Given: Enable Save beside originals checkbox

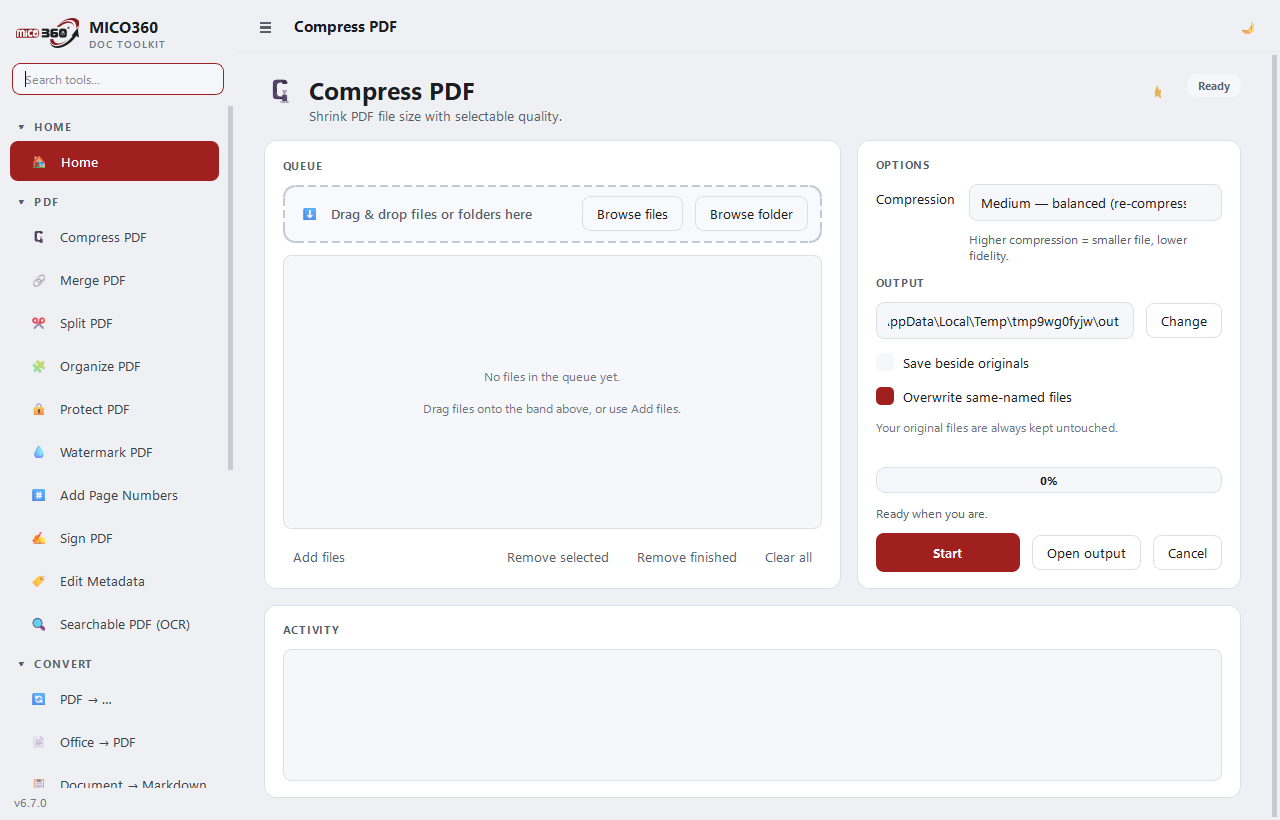Looking at the screenshot, I should pos(885,363).
